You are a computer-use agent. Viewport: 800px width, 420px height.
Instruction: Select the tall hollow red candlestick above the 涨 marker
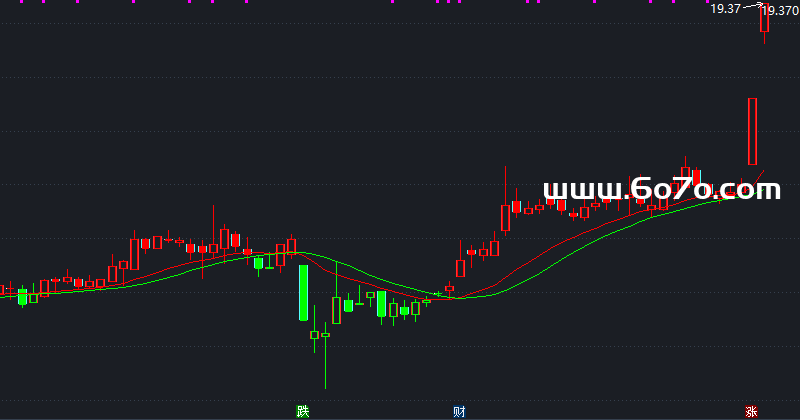[752, 132]
